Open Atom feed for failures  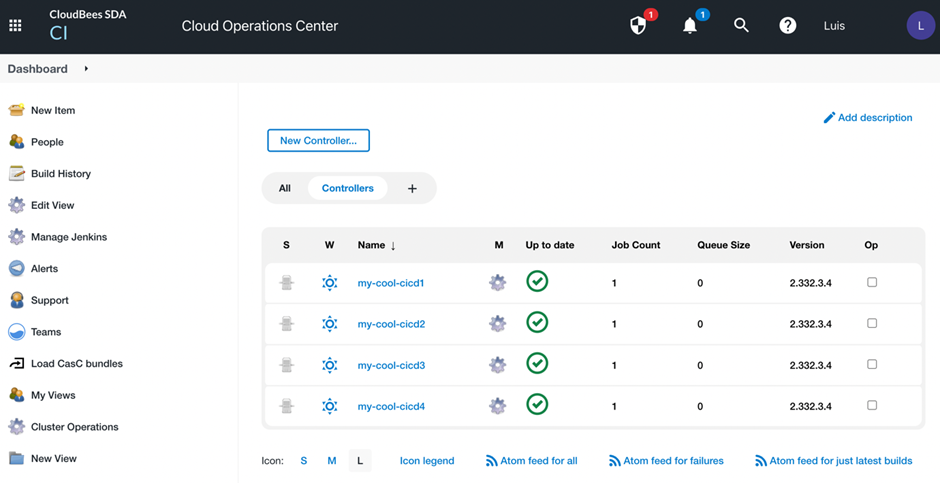pos(666,461)
